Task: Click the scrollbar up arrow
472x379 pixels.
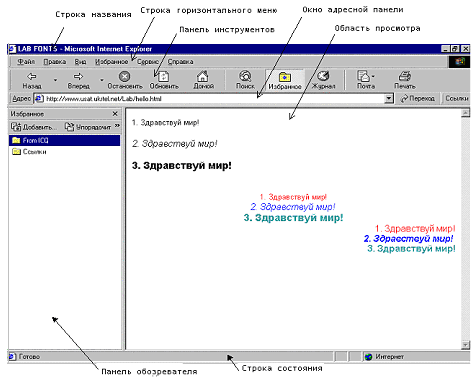Action: pos(465,113)
